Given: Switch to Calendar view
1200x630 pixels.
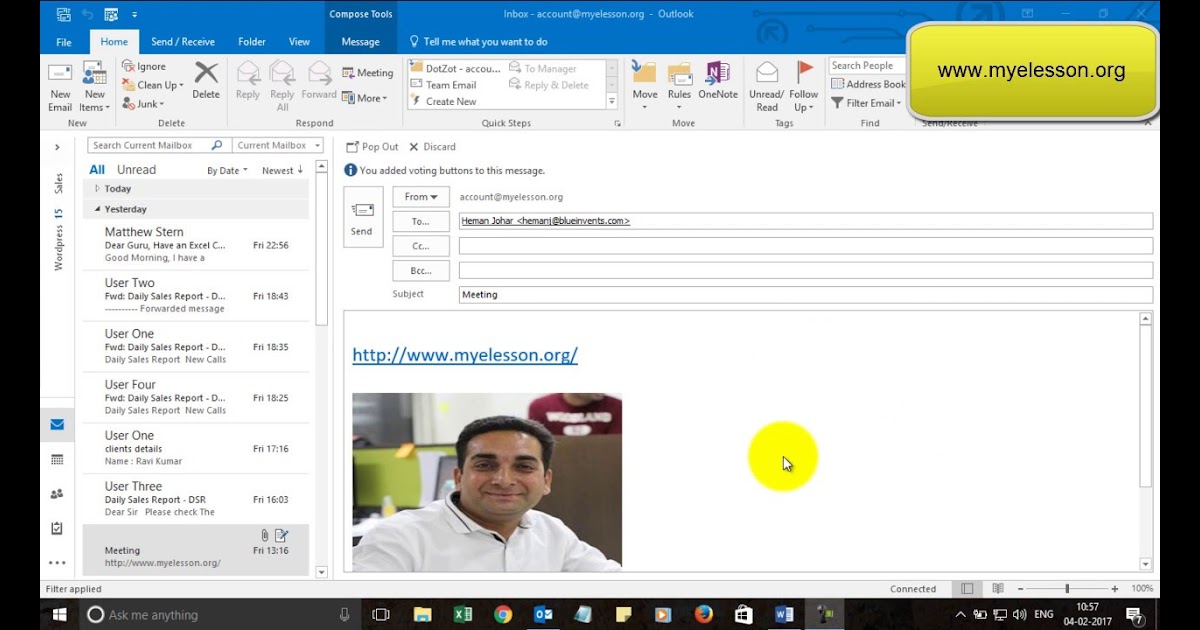Looking at the screenshot, I should pos(57,459).
